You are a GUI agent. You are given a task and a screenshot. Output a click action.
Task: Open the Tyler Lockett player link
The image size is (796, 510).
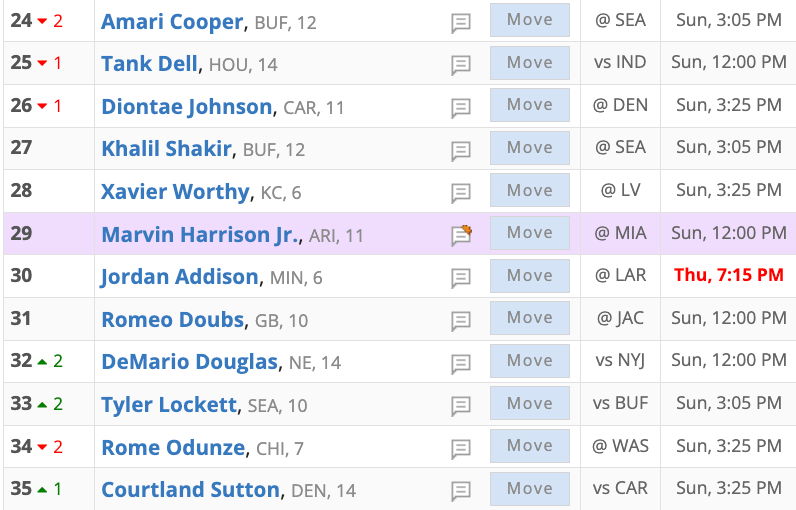tap(169, 405)
